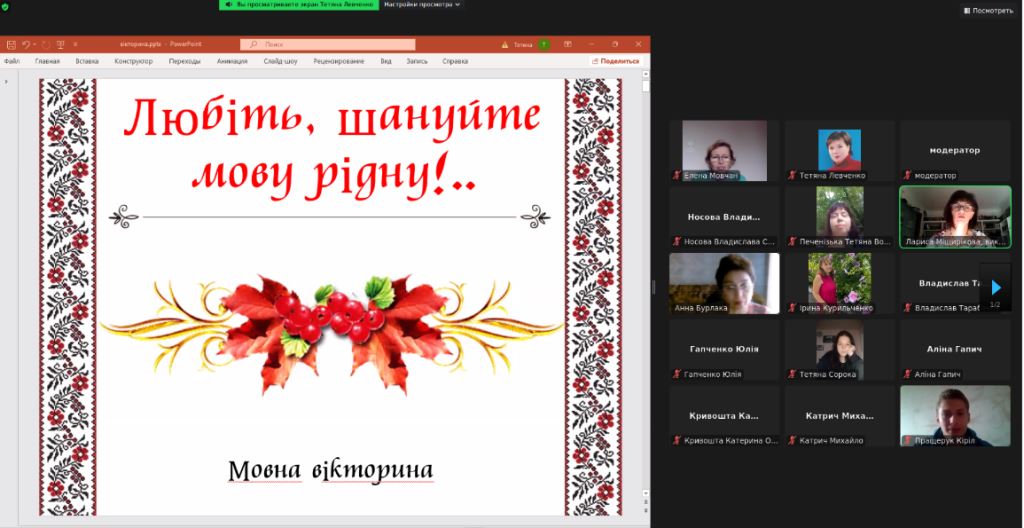Screen dimensions: 1024x528
Task: Click the green account avatar icon
Action: pyautogui.click(x=543, y=44)
